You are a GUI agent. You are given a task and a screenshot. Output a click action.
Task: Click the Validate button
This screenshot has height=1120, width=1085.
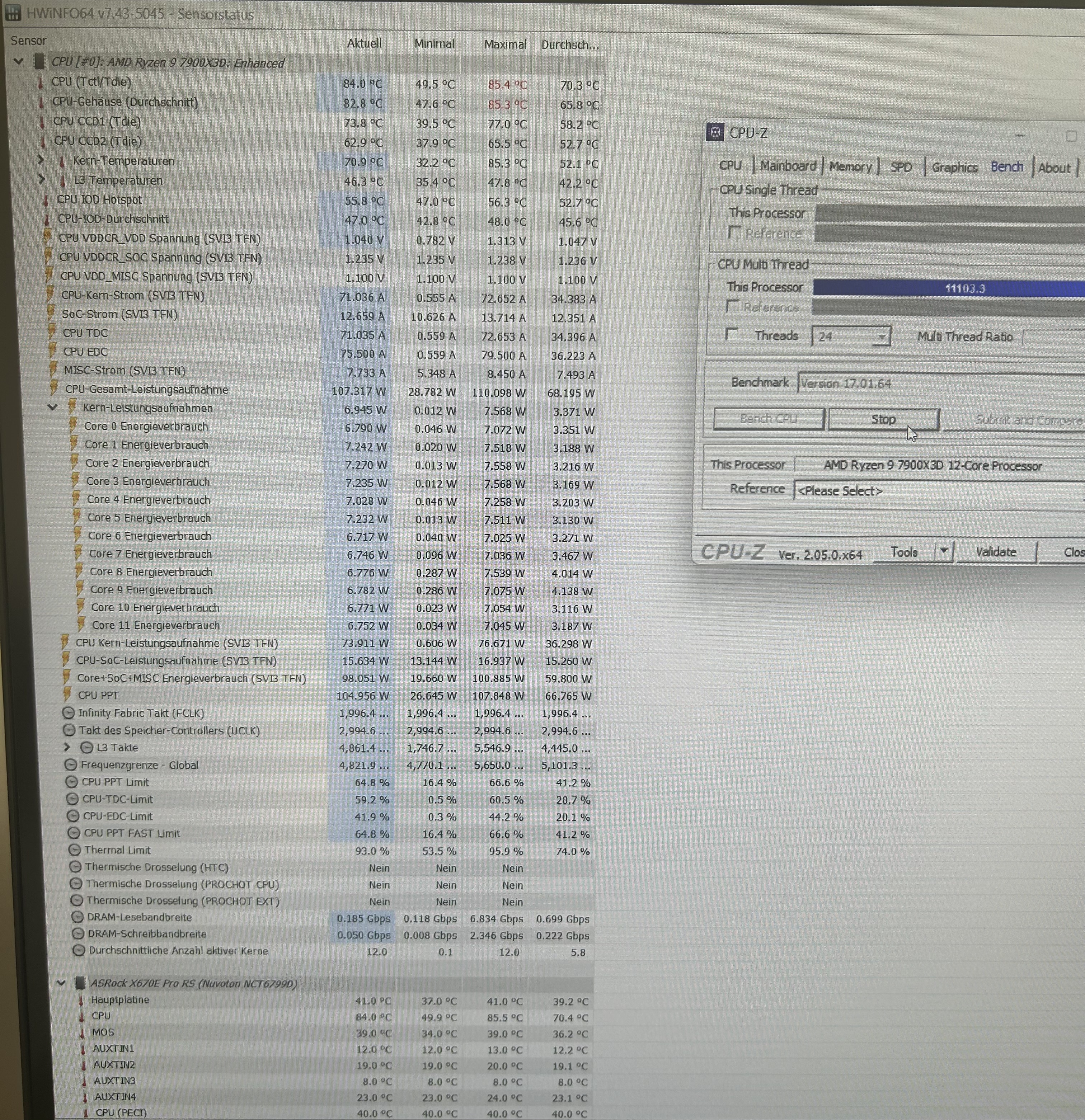point(995,552)
